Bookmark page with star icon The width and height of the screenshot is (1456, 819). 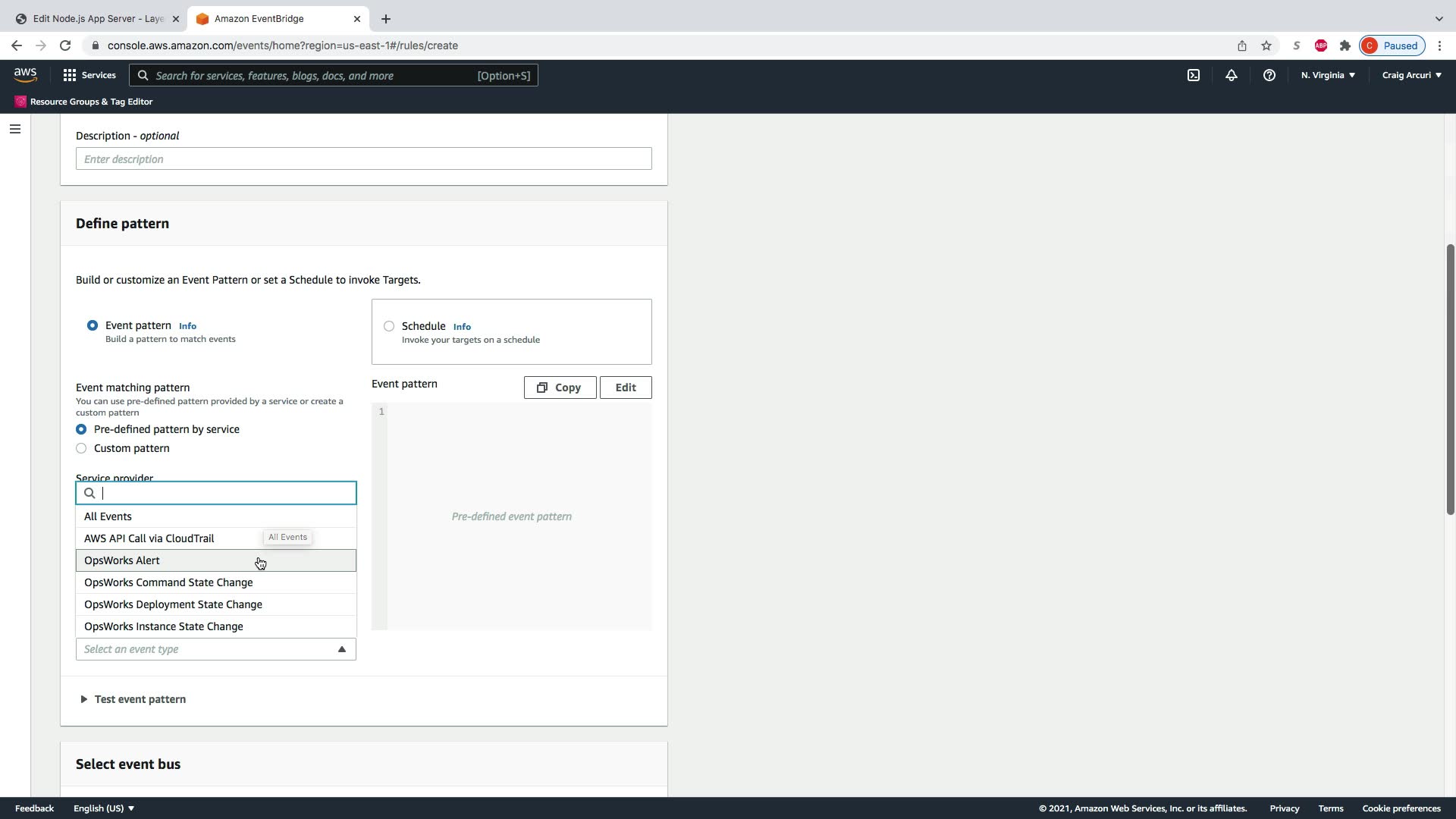click(1266, 45)
